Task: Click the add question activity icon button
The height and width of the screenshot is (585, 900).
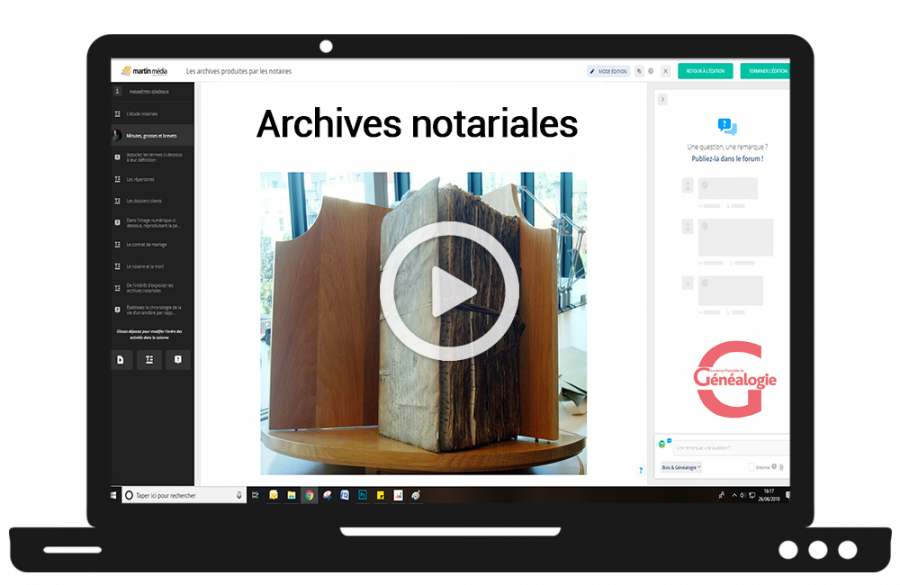Action: click(x=178, y=360)
